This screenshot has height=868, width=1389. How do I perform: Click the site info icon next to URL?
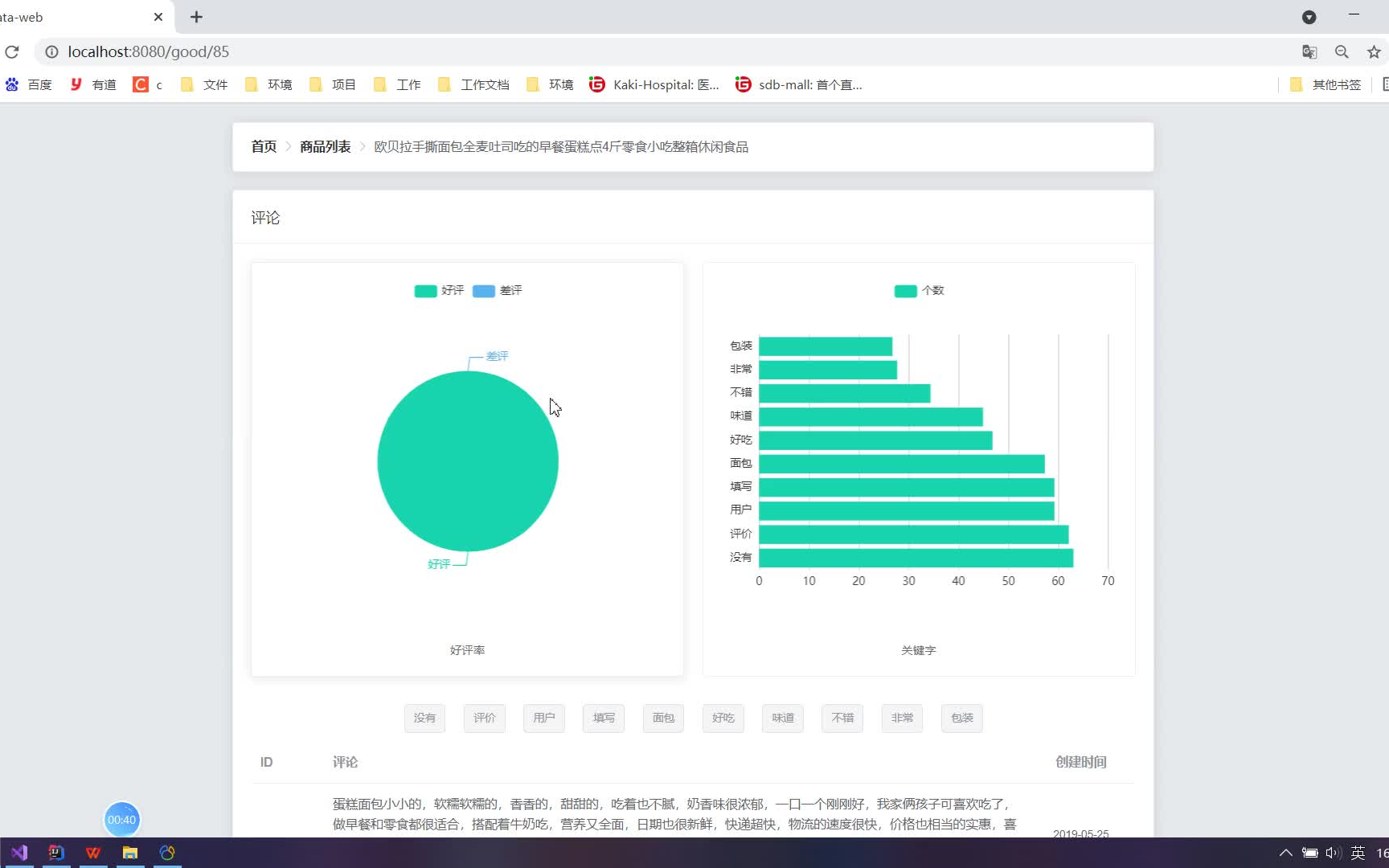pyautogui.click(x=51, y=51)
